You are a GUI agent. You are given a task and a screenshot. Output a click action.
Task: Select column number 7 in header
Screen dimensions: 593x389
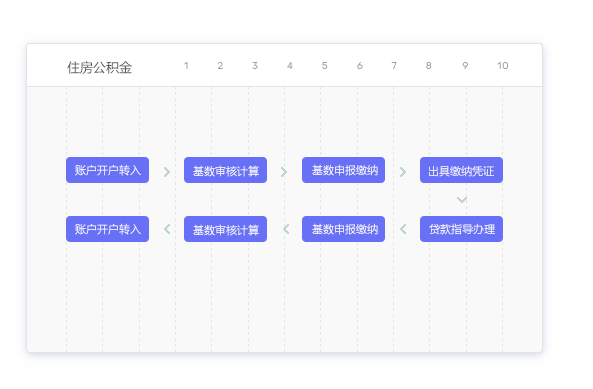(394, 66)
